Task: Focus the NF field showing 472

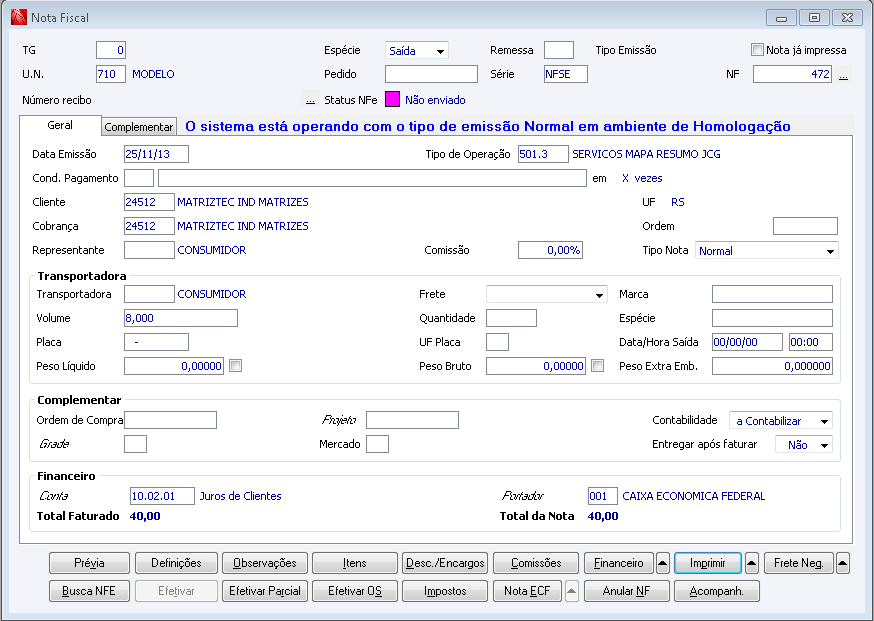Action: click(x=793, y=74)
